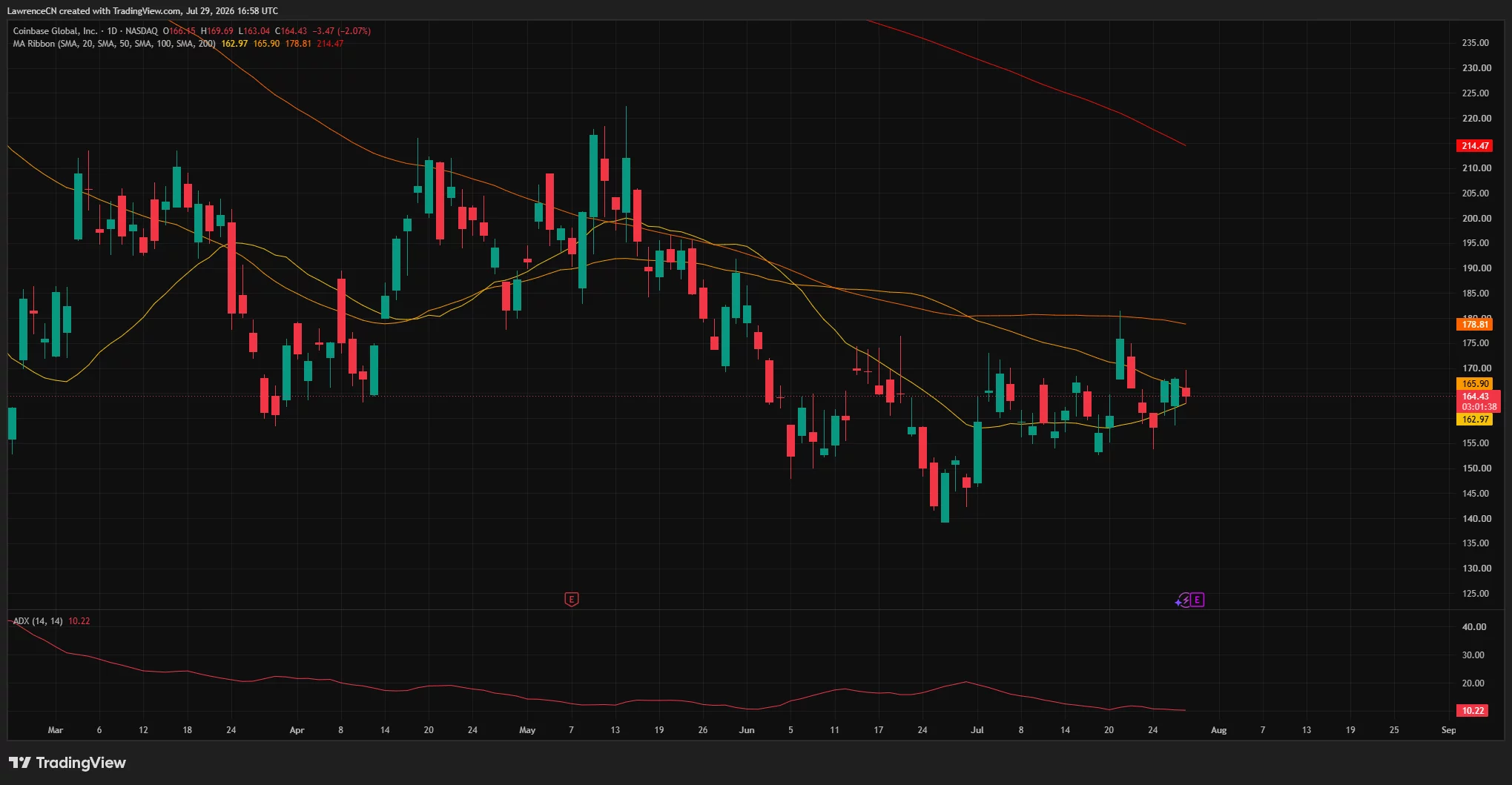Click the 200.00 price axis tick
Image resolution: width=1512 pixels, height=785 pixels.
[x=1476, y=219]
